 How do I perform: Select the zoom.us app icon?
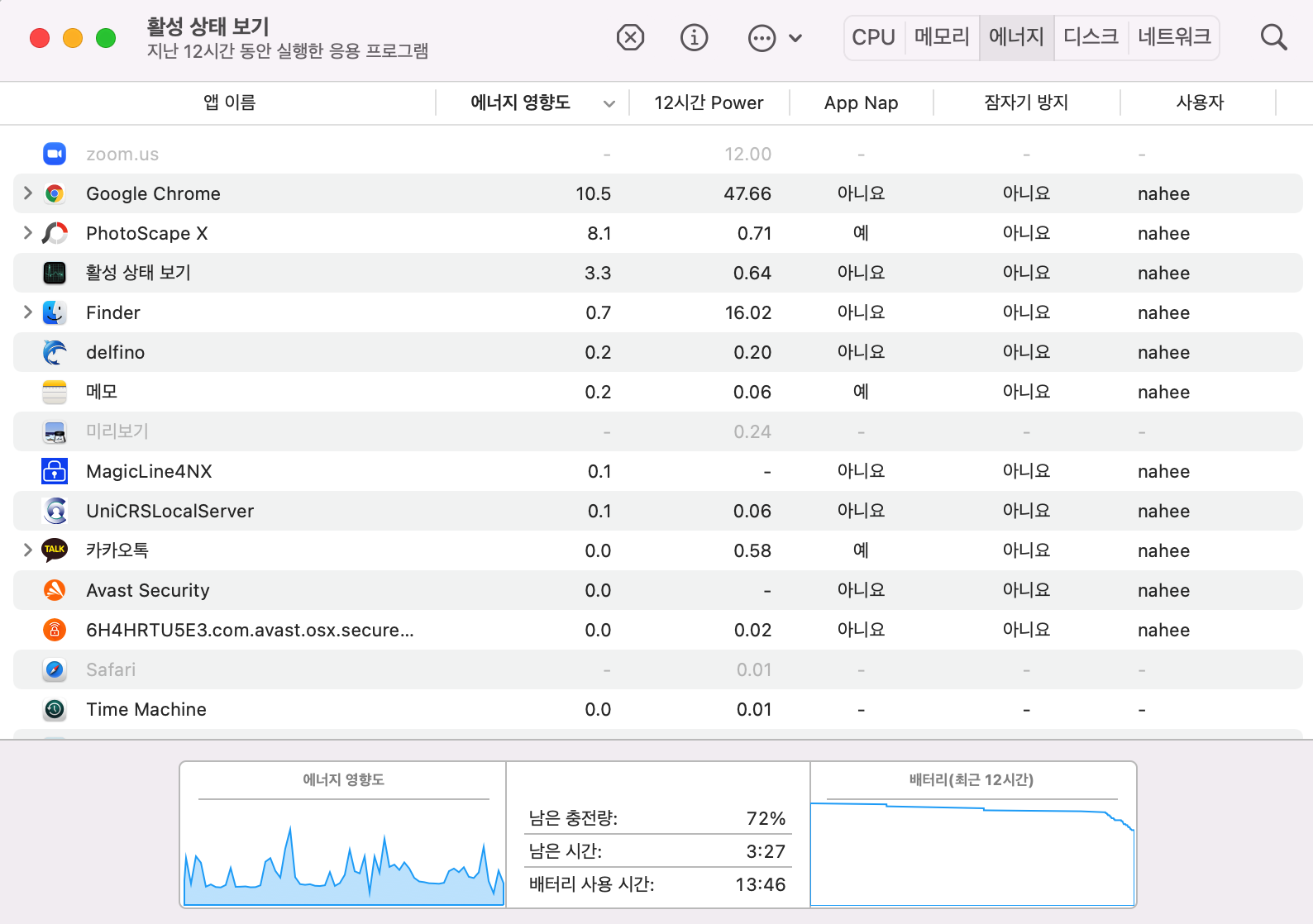pyautogui.click(x=55, y=154)
